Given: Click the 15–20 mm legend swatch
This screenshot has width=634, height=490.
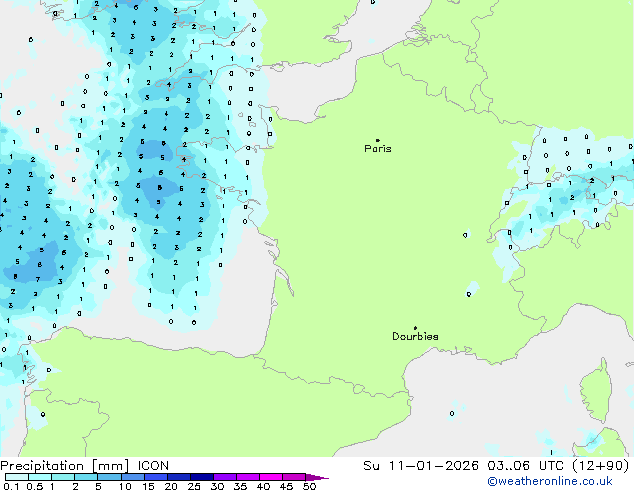Looking at the screenshot, I should pos(156,477).
